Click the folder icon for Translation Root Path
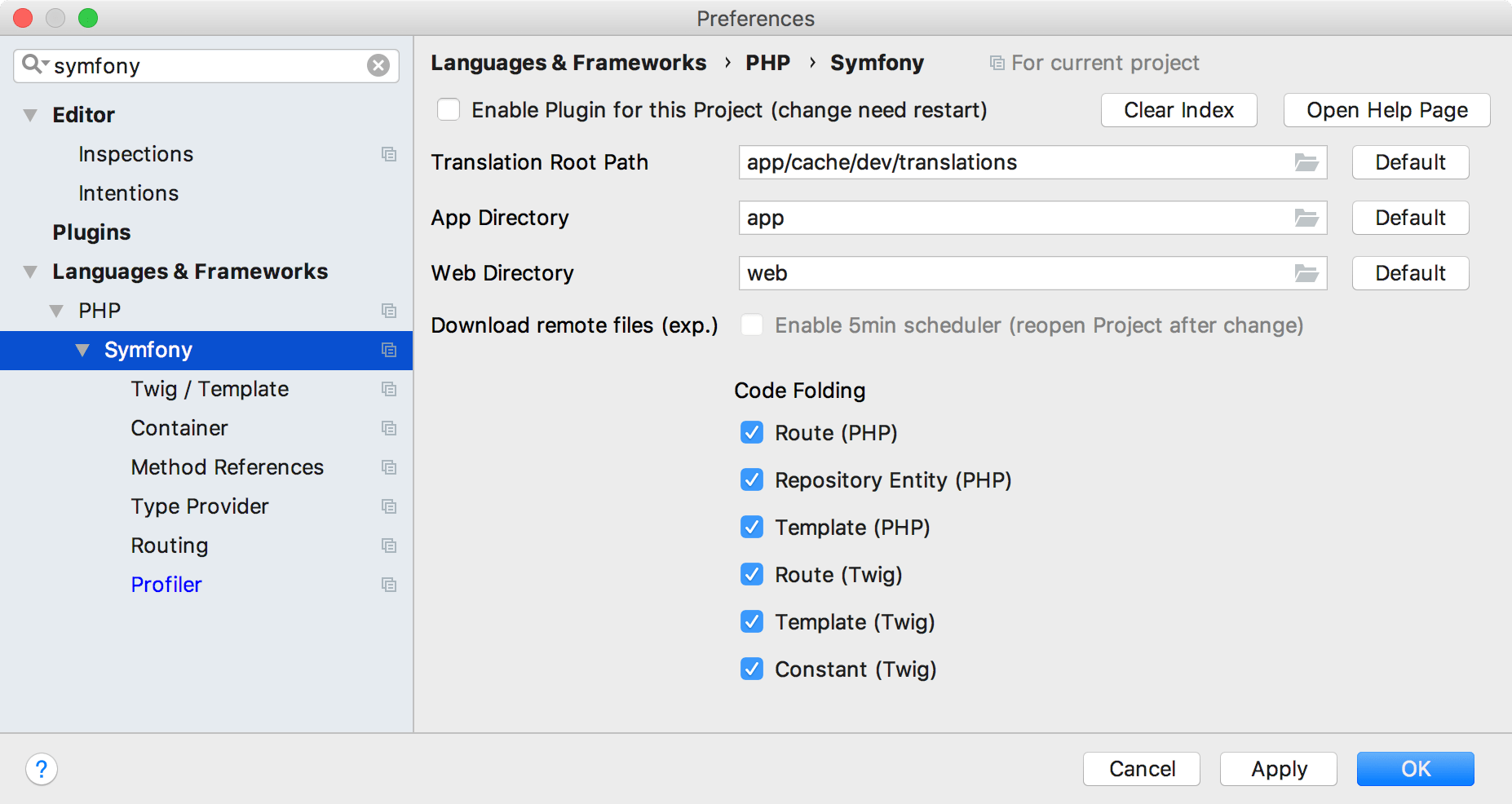The height and width of the screenshot is (804, 1512). coord(1306,163)
